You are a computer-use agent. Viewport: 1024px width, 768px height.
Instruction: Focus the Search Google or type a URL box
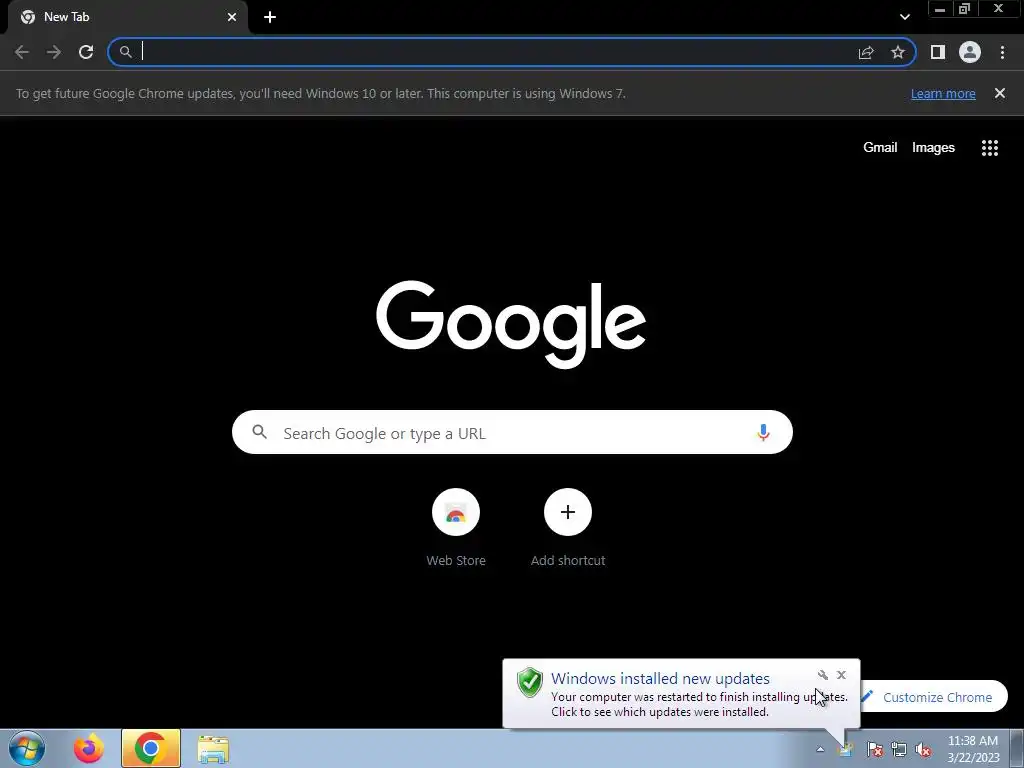tap(512, 432)
